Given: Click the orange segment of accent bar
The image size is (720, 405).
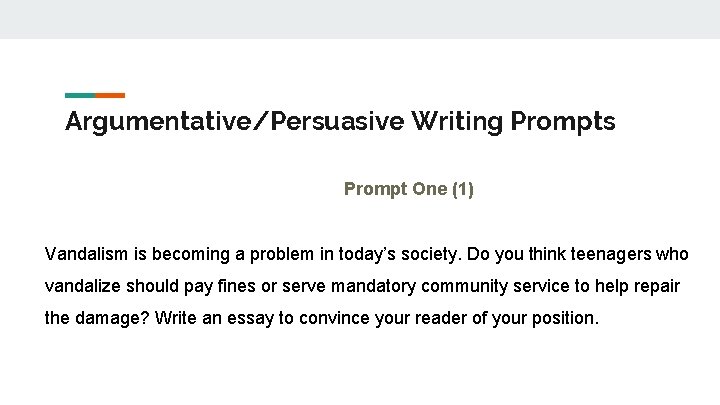Looking at the screenshot, I should coord(111,95).
